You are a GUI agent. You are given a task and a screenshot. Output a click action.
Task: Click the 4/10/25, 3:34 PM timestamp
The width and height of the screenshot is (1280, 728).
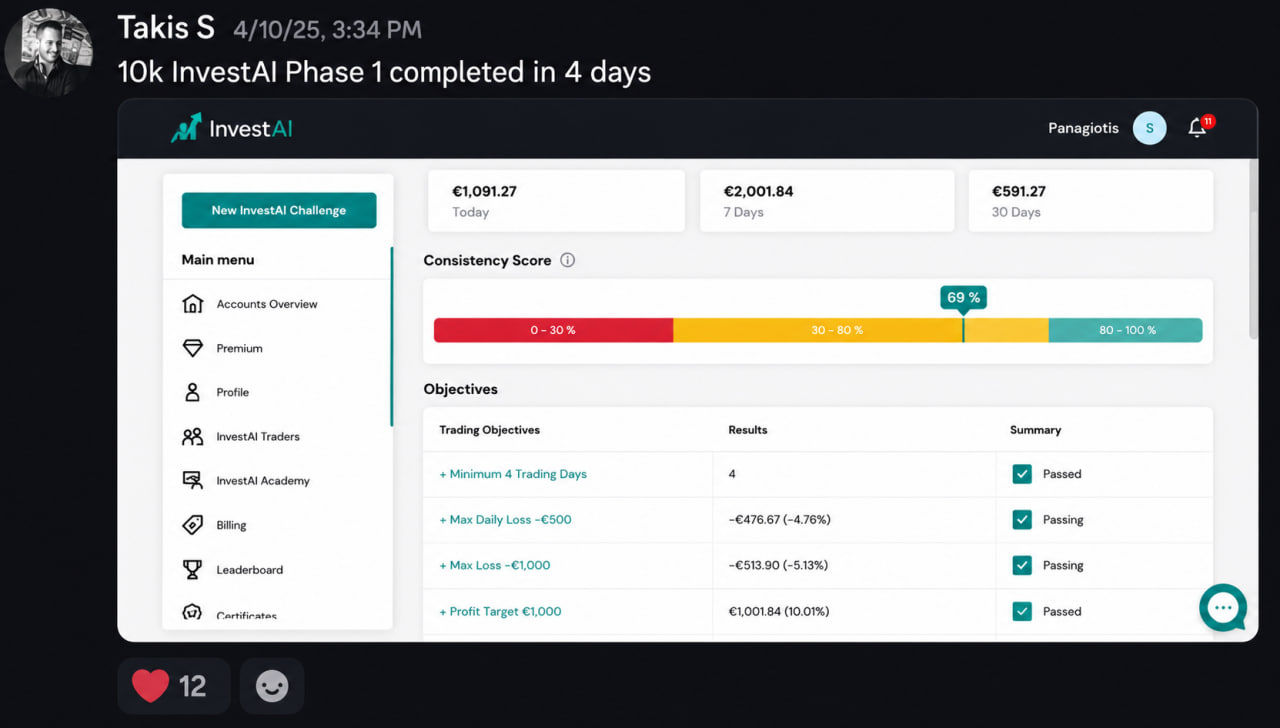pyautogui.click(x=327, y=30)
